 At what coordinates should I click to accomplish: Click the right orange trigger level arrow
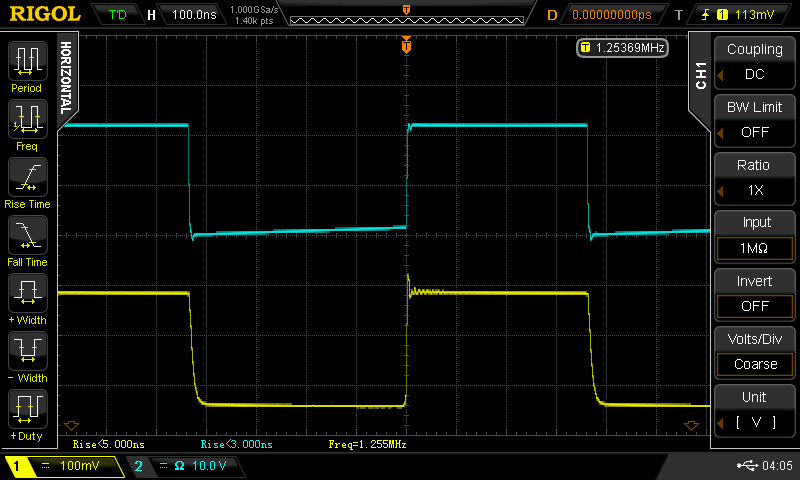click(x=691, y=425)
